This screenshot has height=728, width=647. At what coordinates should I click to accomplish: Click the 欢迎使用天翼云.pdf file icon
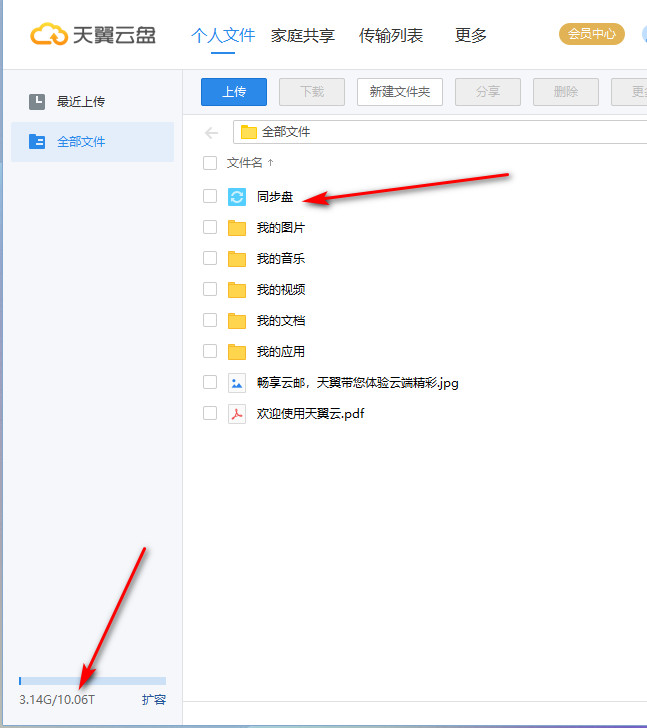point(237,414)
